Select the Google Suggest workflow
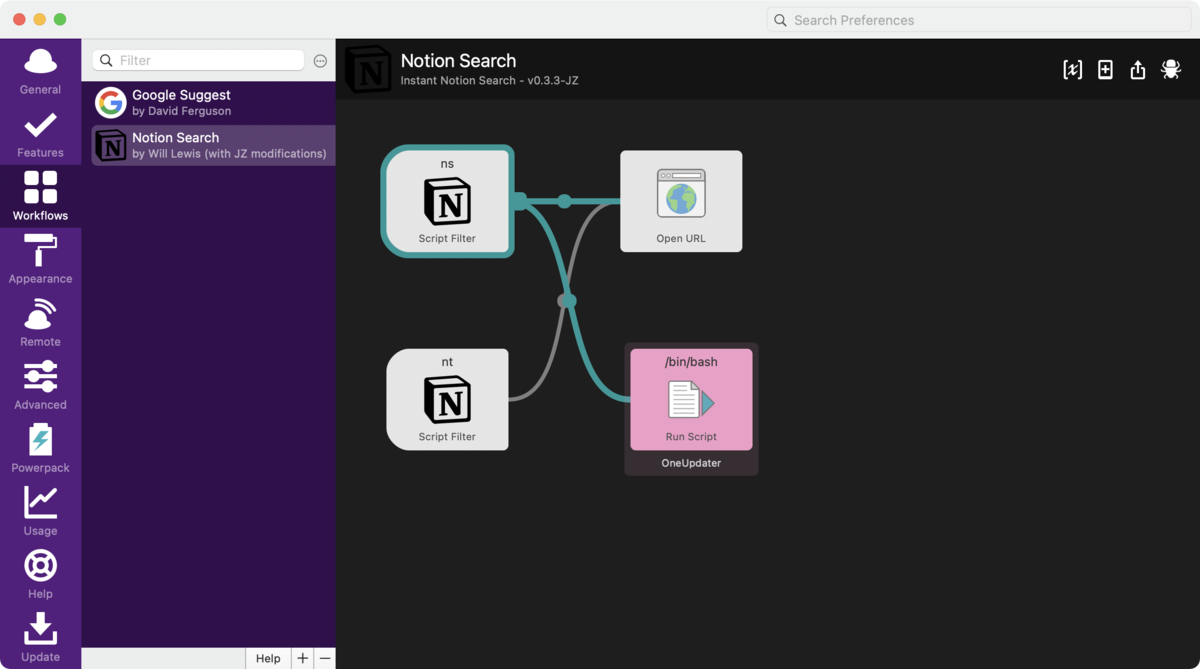The width and height of the screenshot is (1200, 669). point(213,102)
